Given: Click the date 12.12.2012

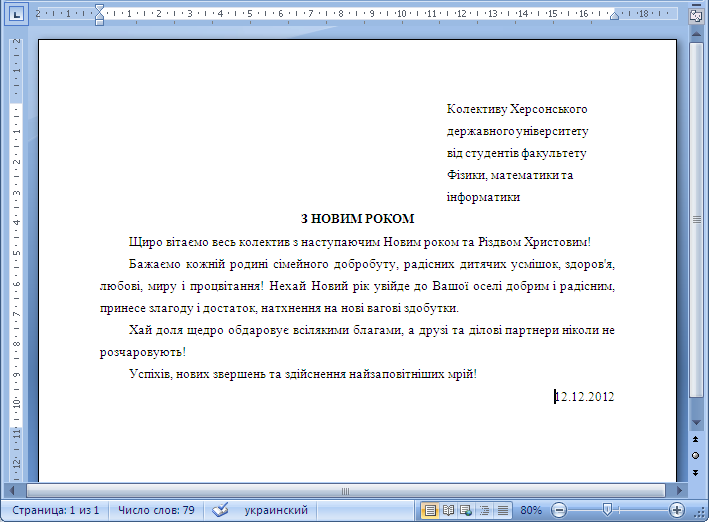Looking at the screenshot, I should coord(584,397).
